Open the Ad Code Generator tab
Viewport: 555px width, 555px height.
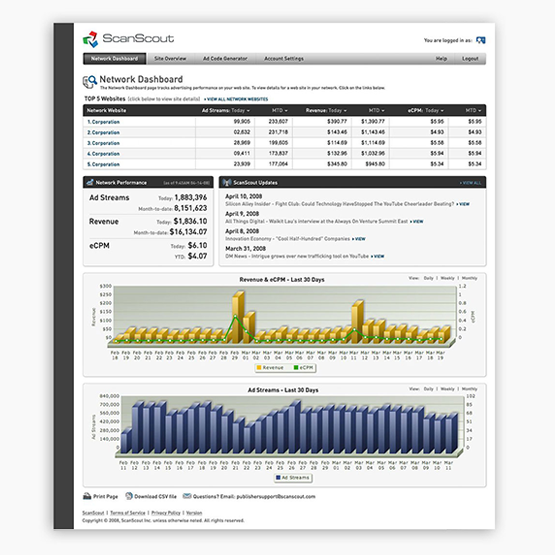tap(225, 59)
